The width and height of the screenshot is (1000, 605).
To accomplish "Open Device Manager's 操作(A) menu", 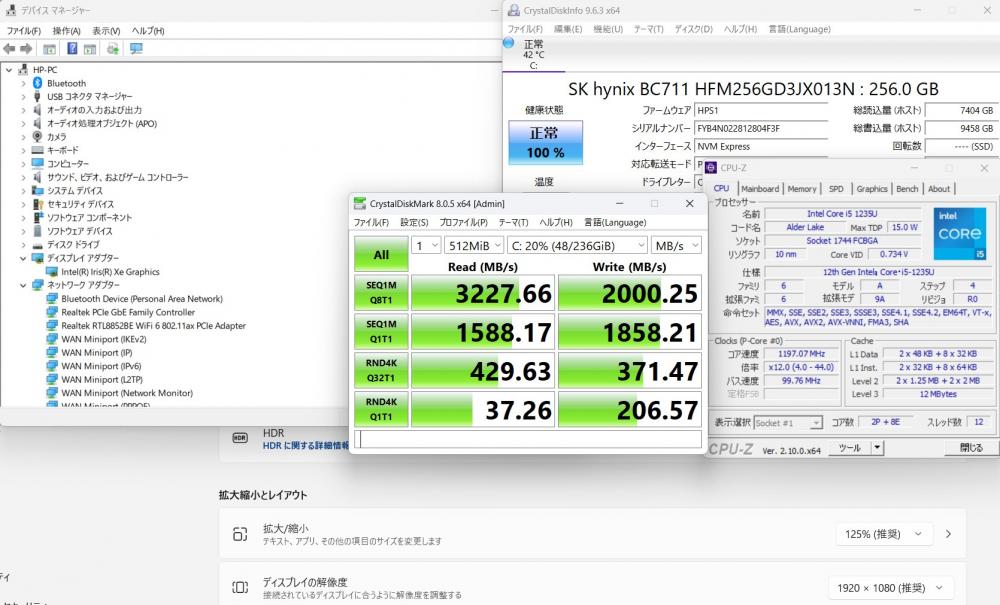I will (x=66, y=31).
